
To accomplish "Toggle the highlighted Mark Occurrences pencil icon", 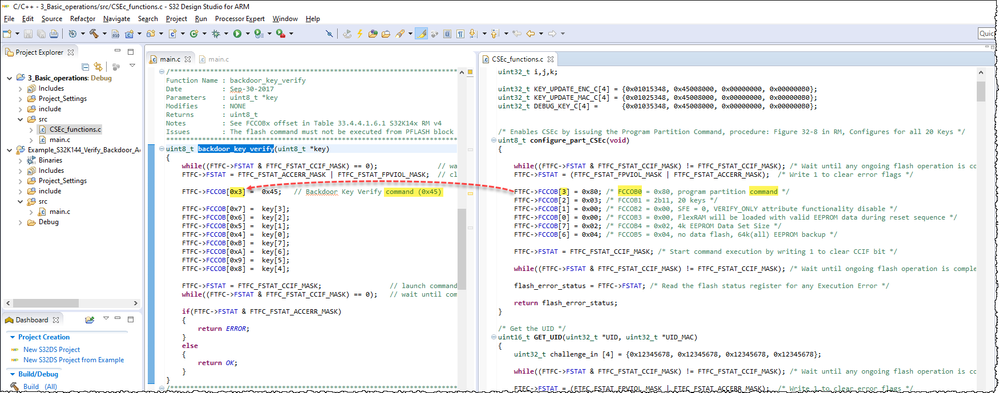I will click(421, 33).
